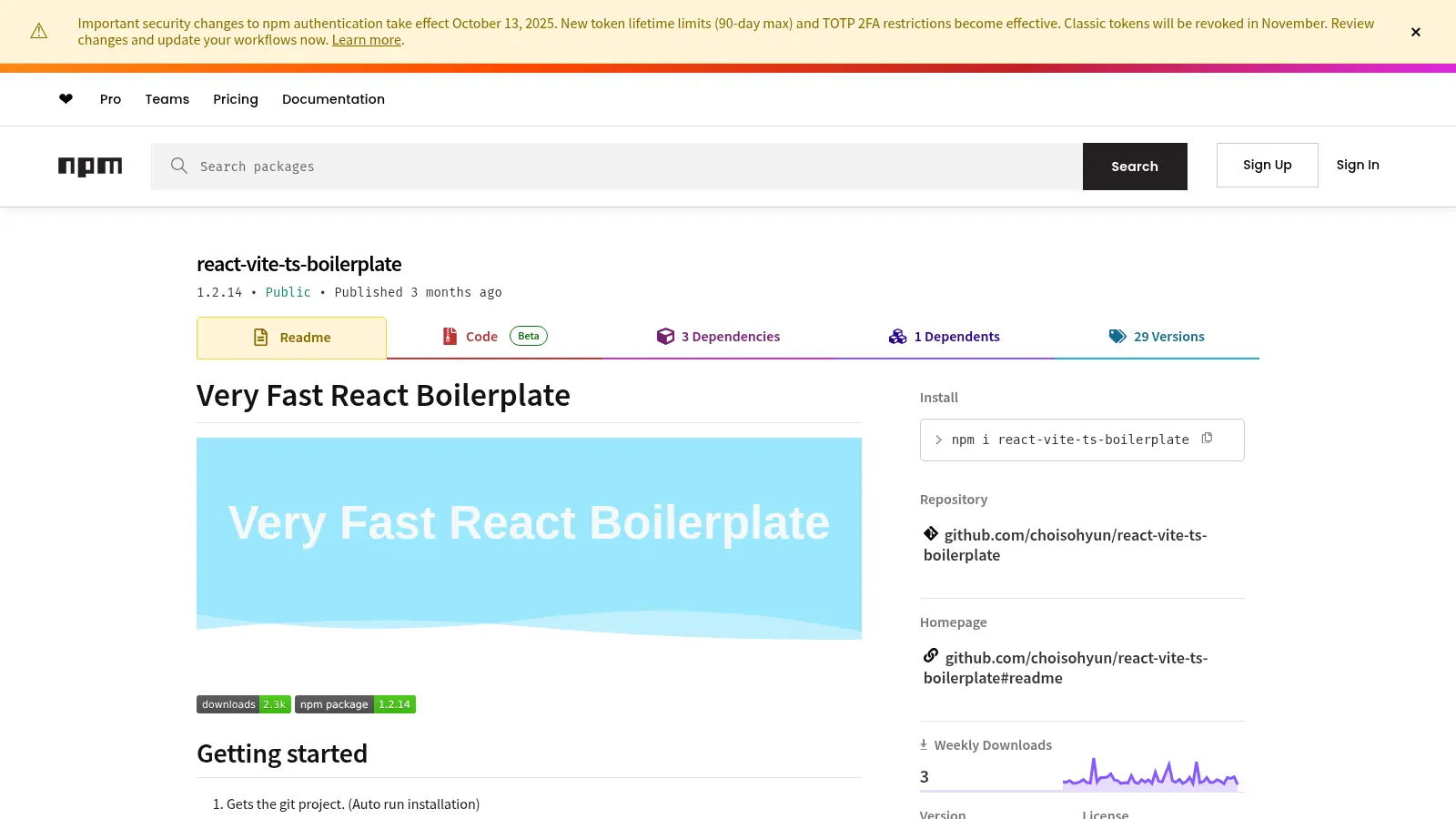Show the 29 Versions tab
The height and width of the screenshot is (819, 1456).
click(1157, 337)
